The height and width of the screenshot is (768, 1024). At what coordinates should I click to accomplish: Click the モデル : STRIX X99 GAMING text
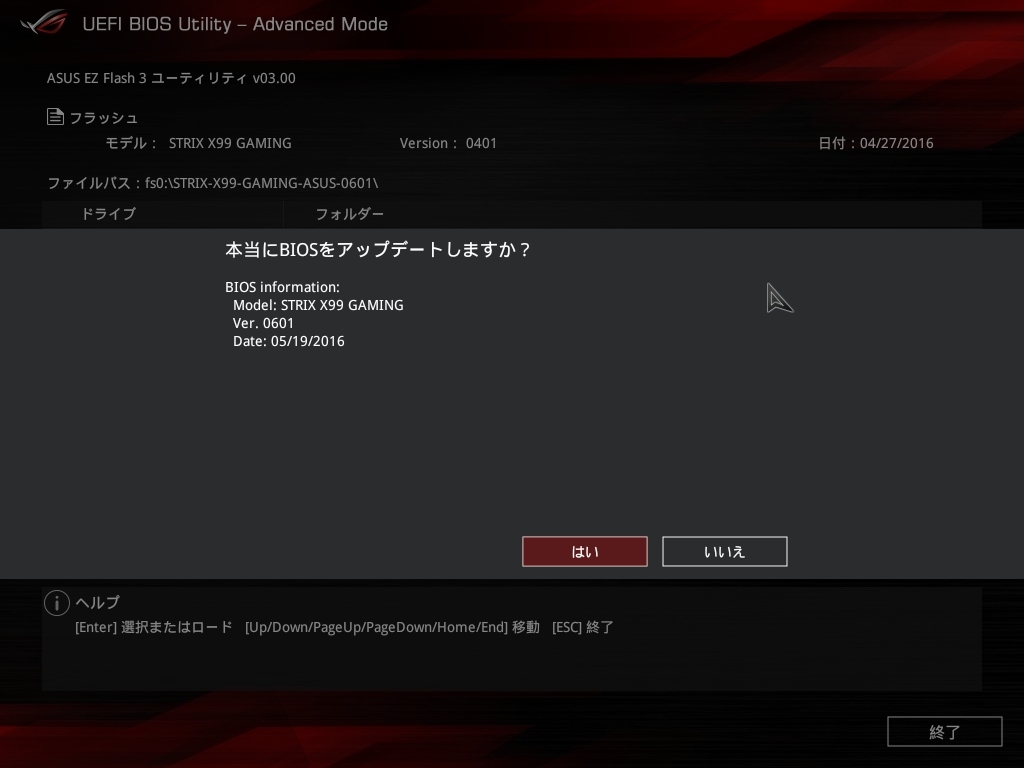(199, 143)
